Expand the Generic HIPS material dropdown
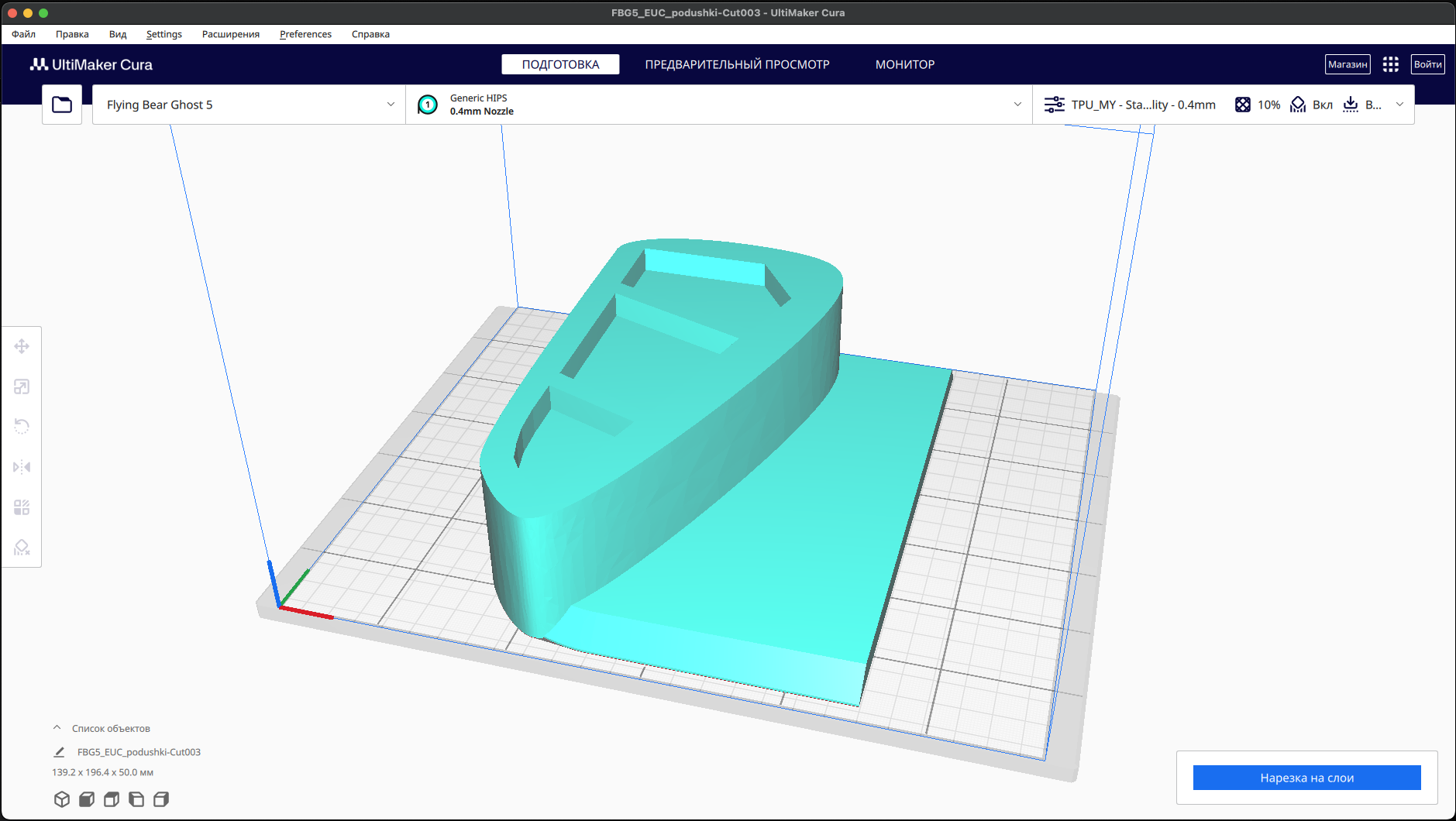 (x=1017, y=105)
